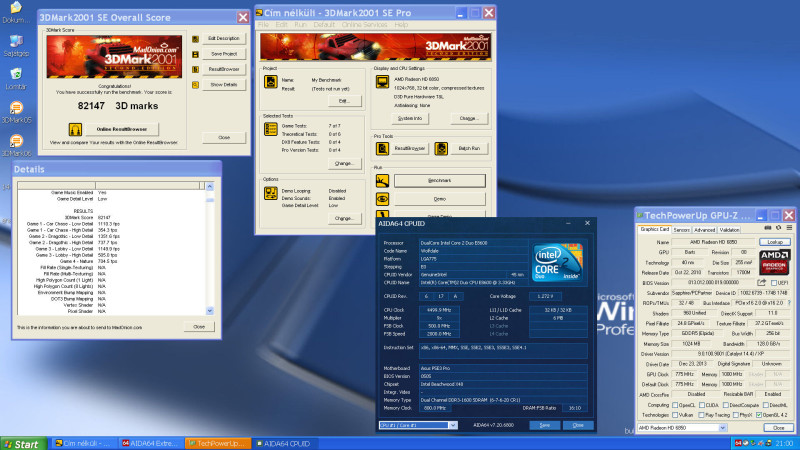Switch to the Validation tab in GPU-Z
Image resolution: width=800 pixels, height=450 pixels.
point(730,230)
